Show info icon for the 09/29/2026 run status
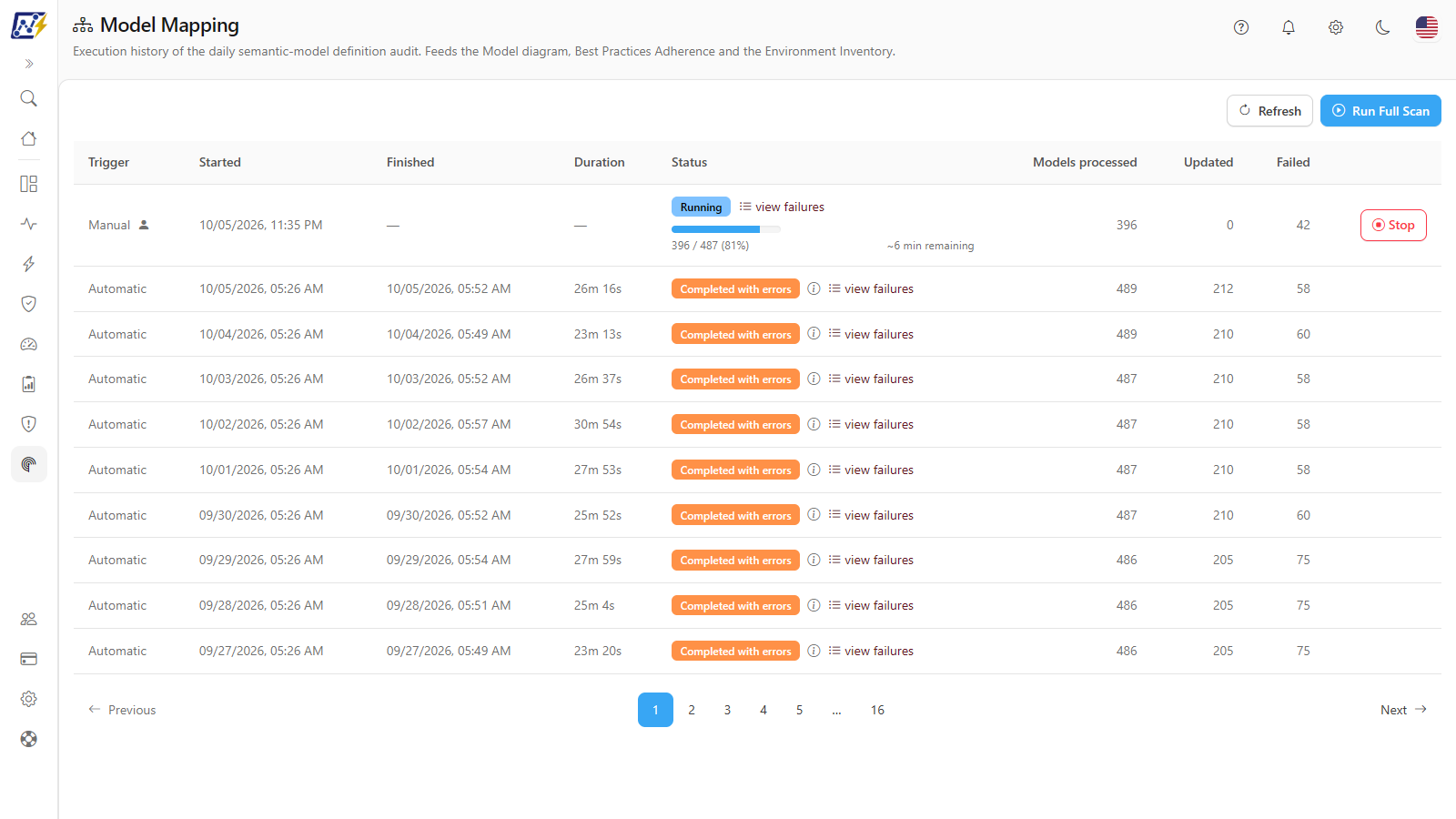 click(814, 560)
